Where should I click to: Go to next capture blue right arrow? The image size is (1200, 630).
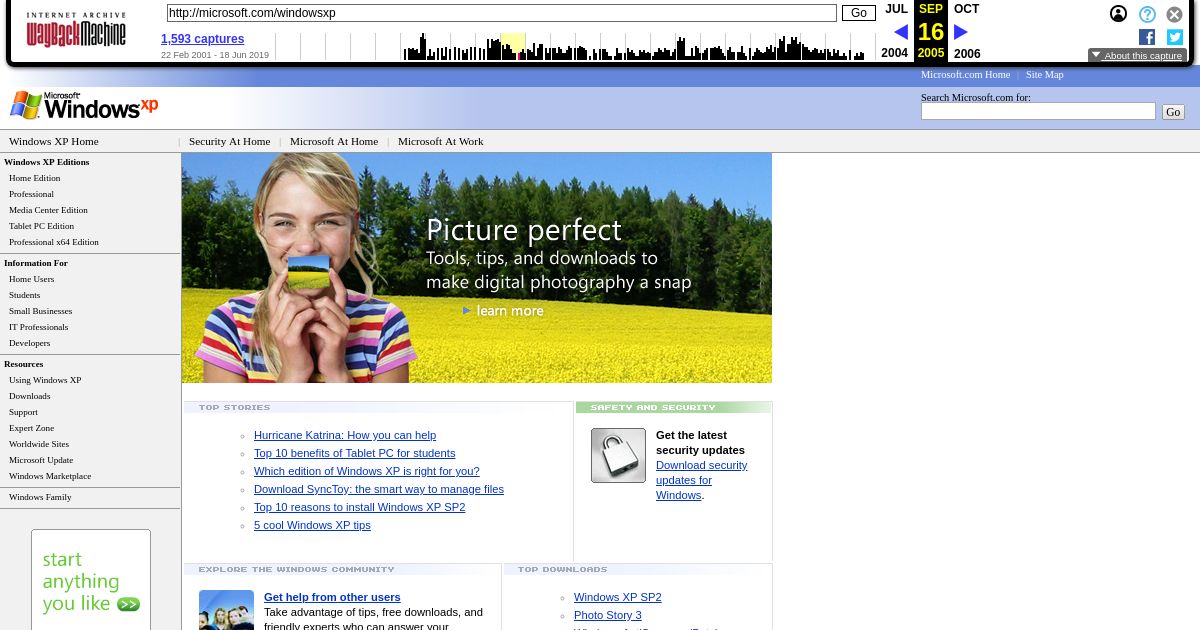pyautogui.click(x=961, y=32)
